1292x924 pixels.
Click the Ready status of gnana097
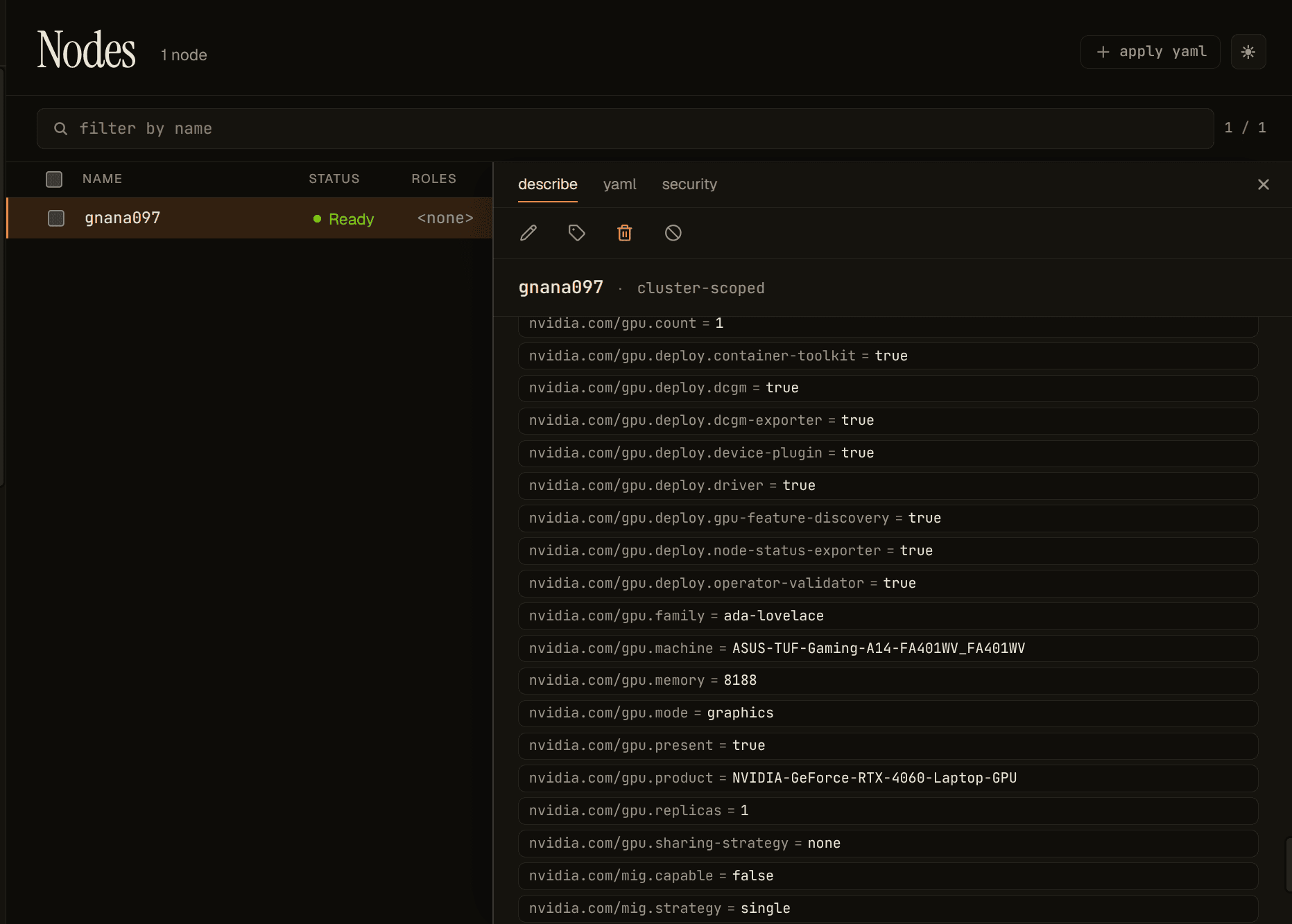(x=343, y=219)
